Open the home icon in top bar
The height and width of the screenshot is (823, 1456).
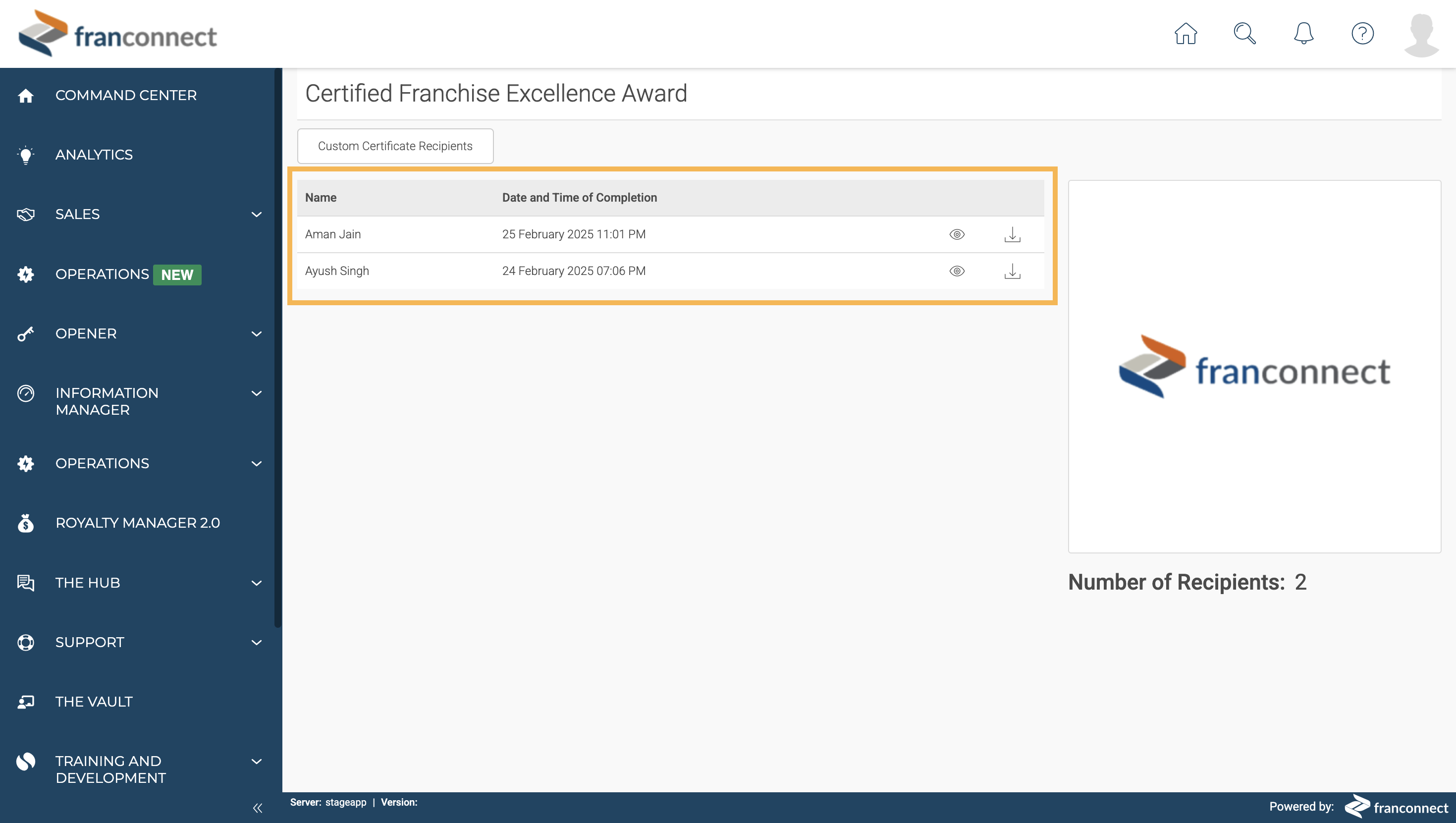point(1186,33)
